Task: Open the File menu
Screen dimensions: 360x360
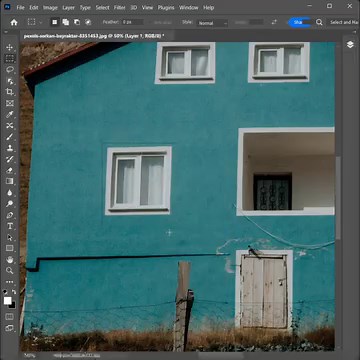Action: click(x=21, y=7)
